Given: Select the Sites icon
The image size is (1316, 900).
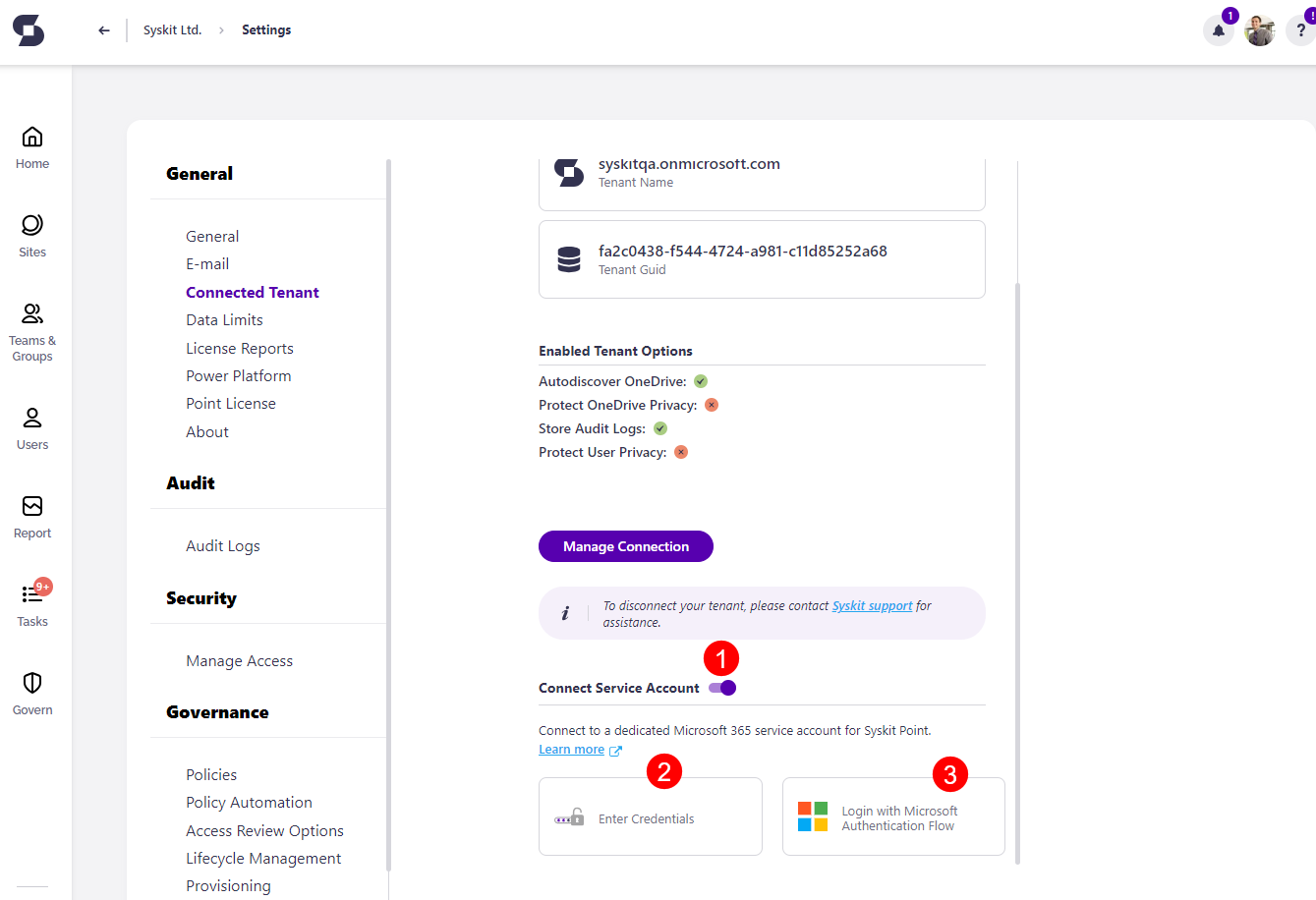Looking at the screenshot, I should coord(31,234).
